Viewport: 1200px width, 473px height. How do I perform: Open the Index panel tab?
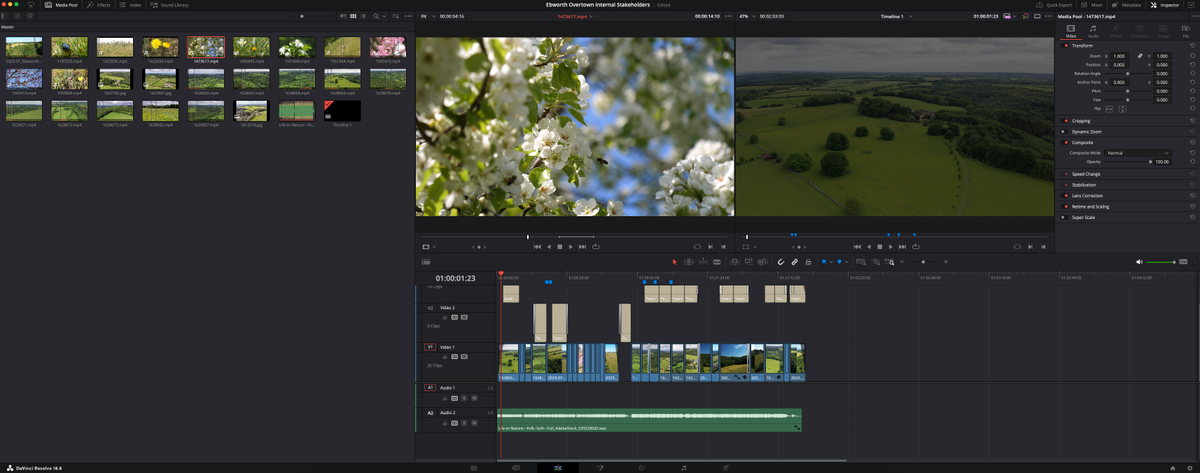coord(130,5)
